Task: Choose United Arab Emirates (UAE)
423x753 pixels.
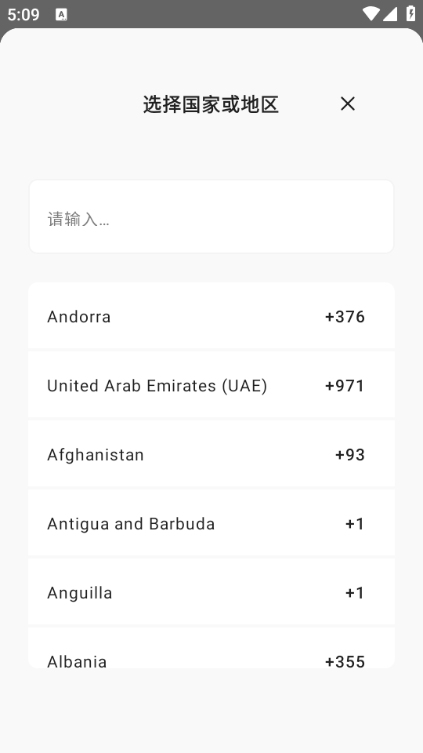Action: click(211, 385)
